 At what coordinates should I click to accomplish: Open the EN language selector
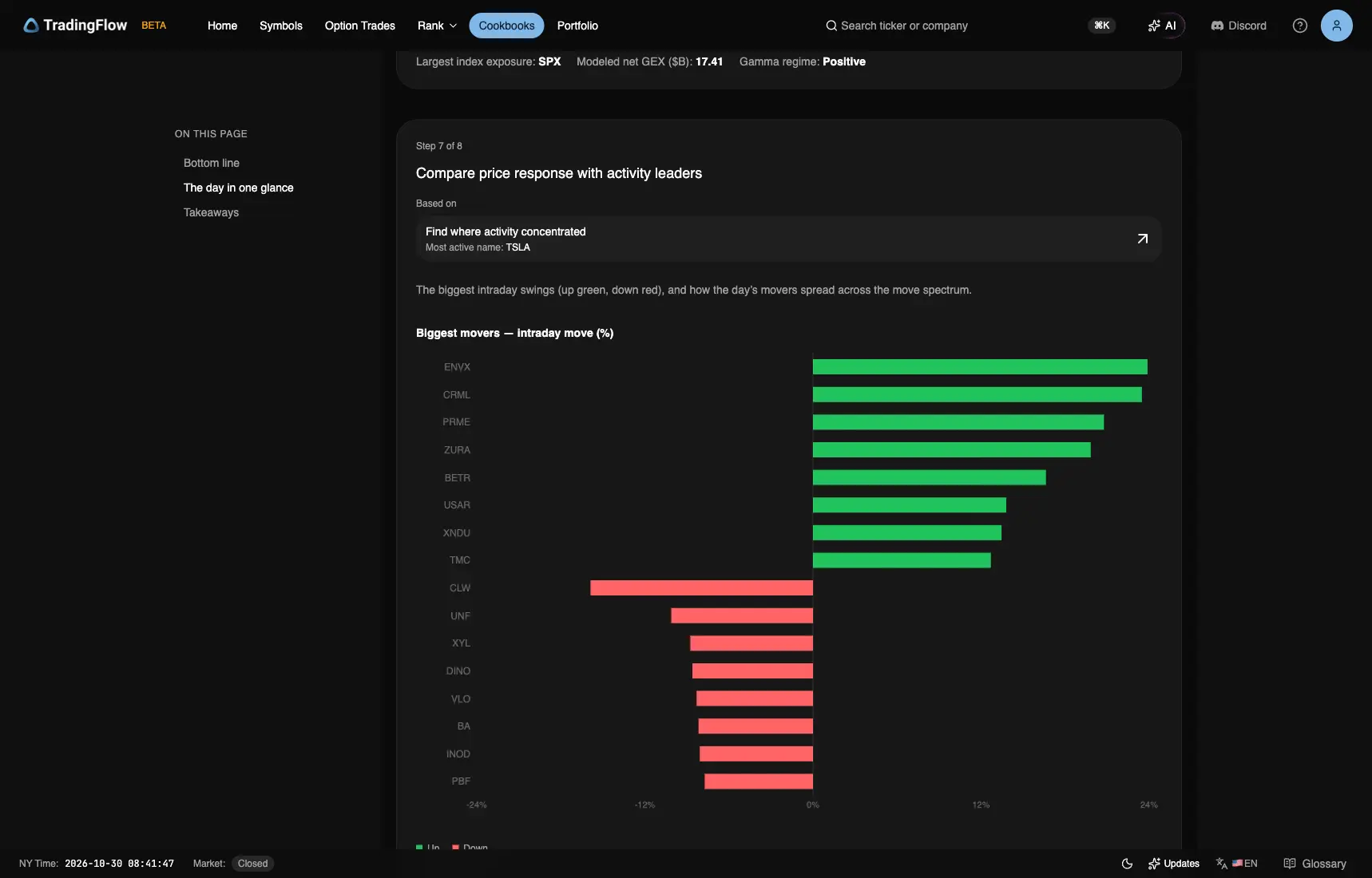(1237, 864)
